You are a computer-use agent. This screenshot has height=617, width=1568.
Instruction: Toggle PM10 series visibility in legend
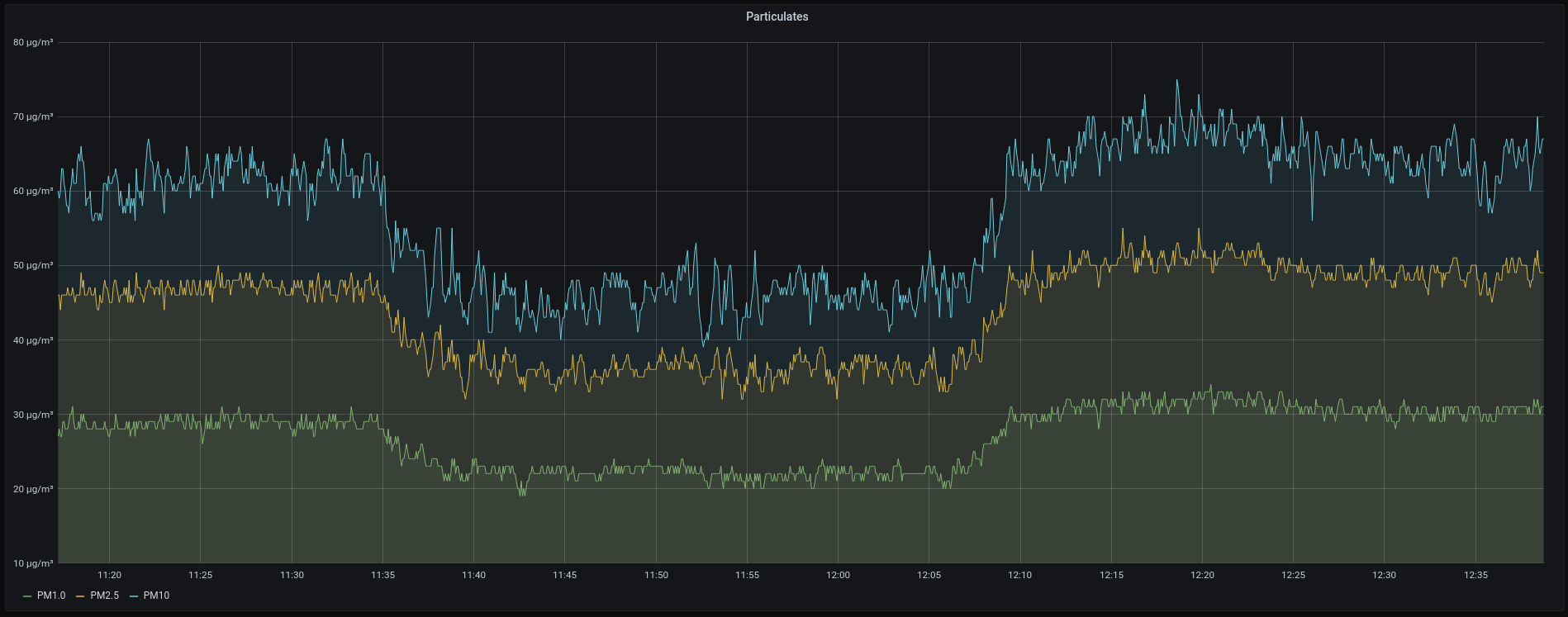coord(156,596)
